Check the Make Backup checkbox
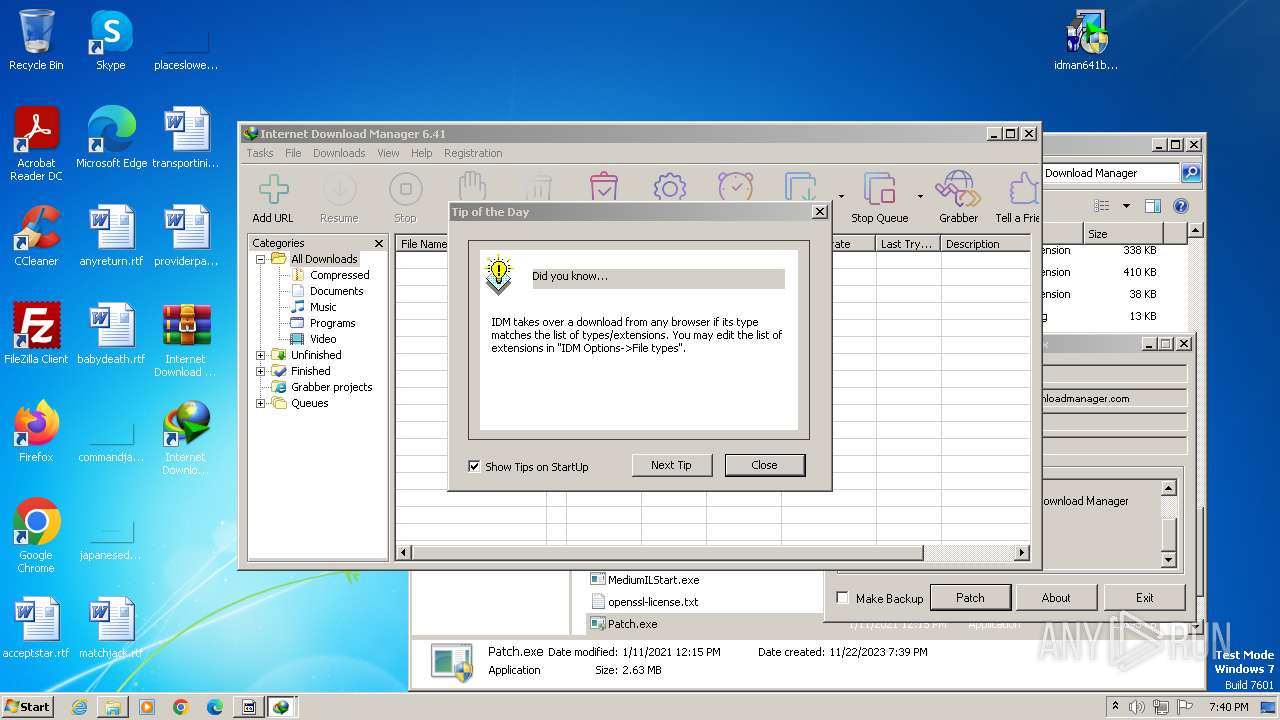 pos(842,598)
